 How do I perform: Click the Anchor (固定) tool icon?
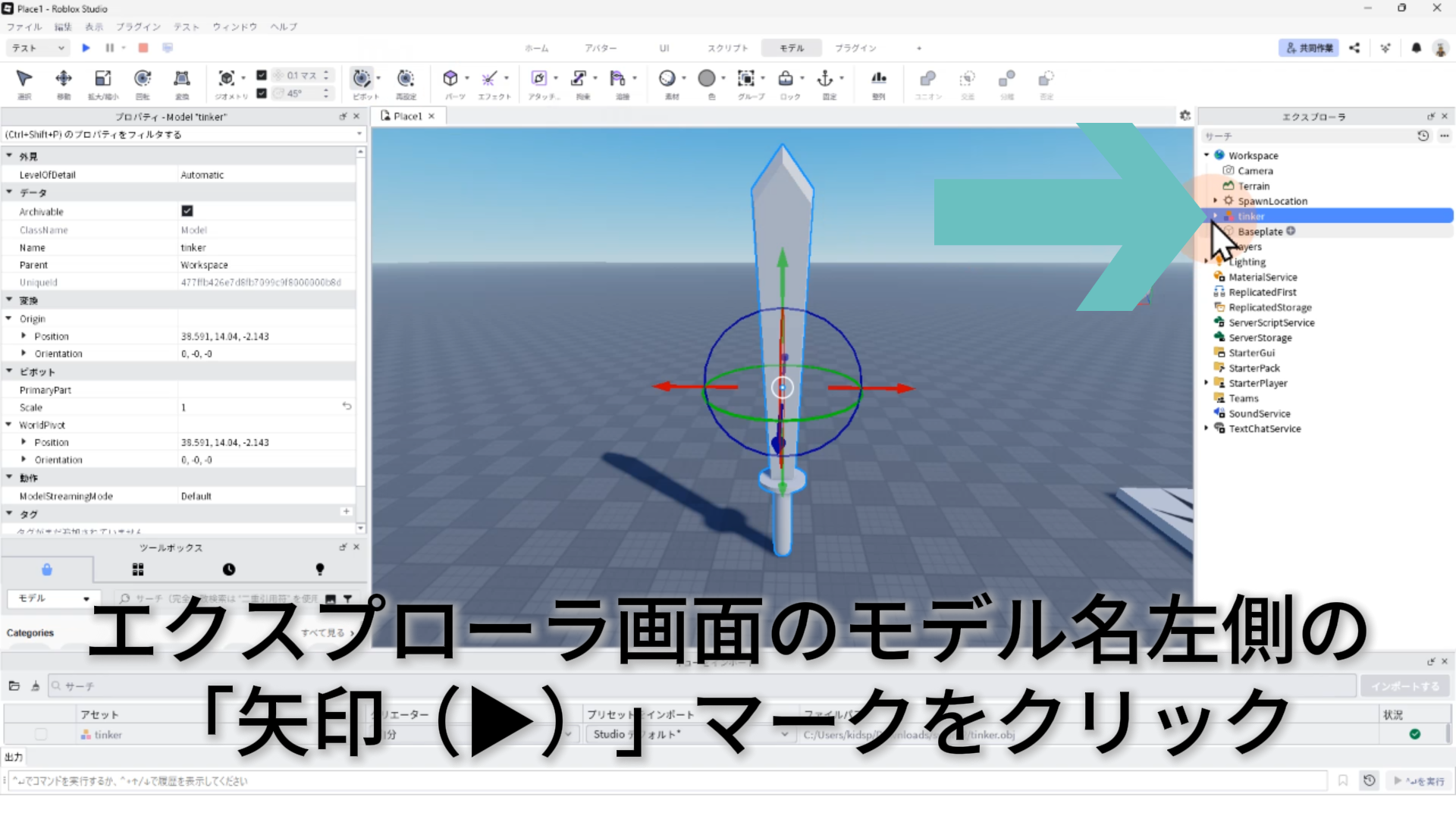coord(824,78)
